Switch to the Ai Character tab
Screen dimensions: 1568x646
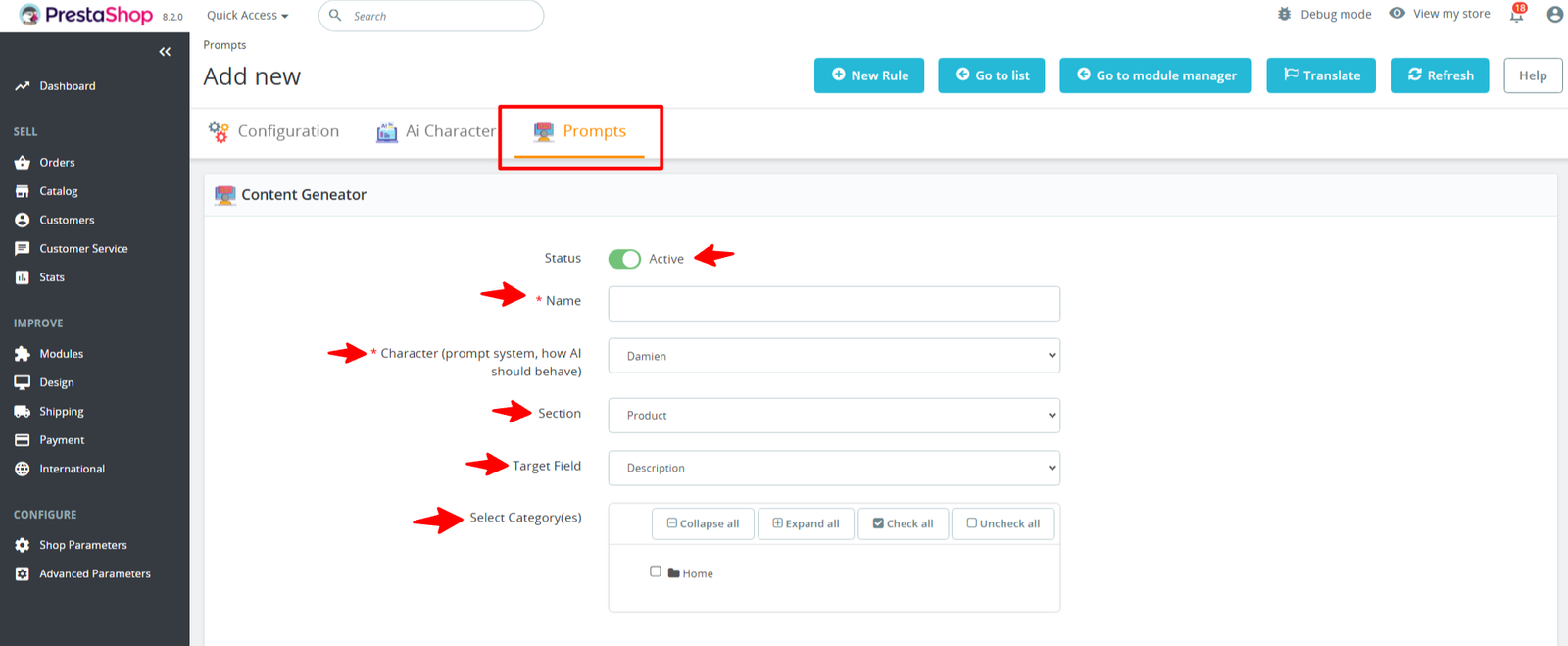[x=449, y=130]
